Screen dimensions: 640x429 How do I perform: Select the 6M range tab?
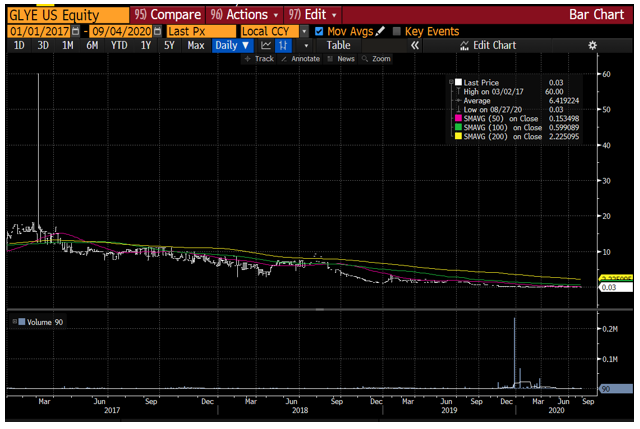coord(92,45)
